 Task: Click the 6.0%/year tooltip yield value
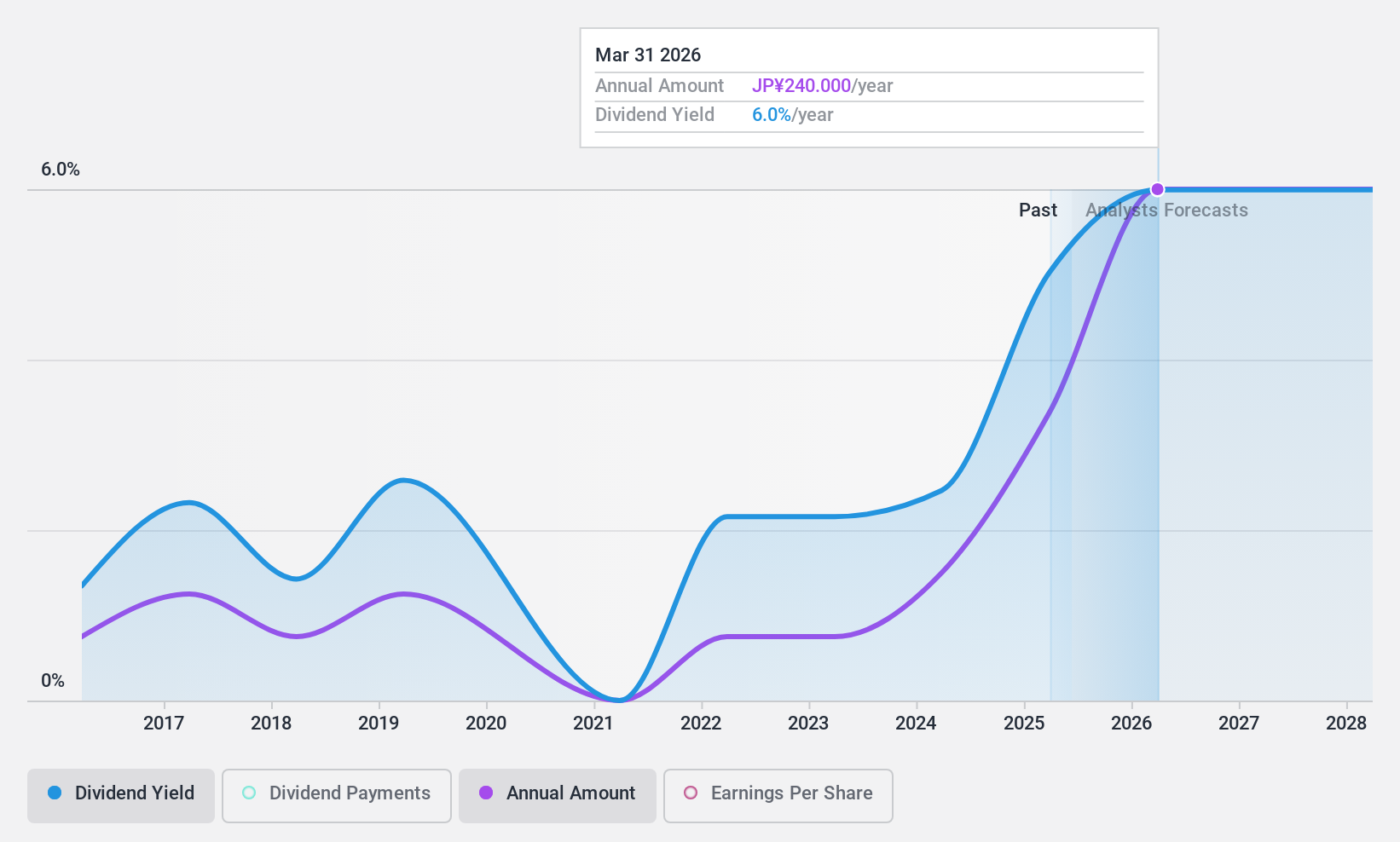[x=792, y=115]
